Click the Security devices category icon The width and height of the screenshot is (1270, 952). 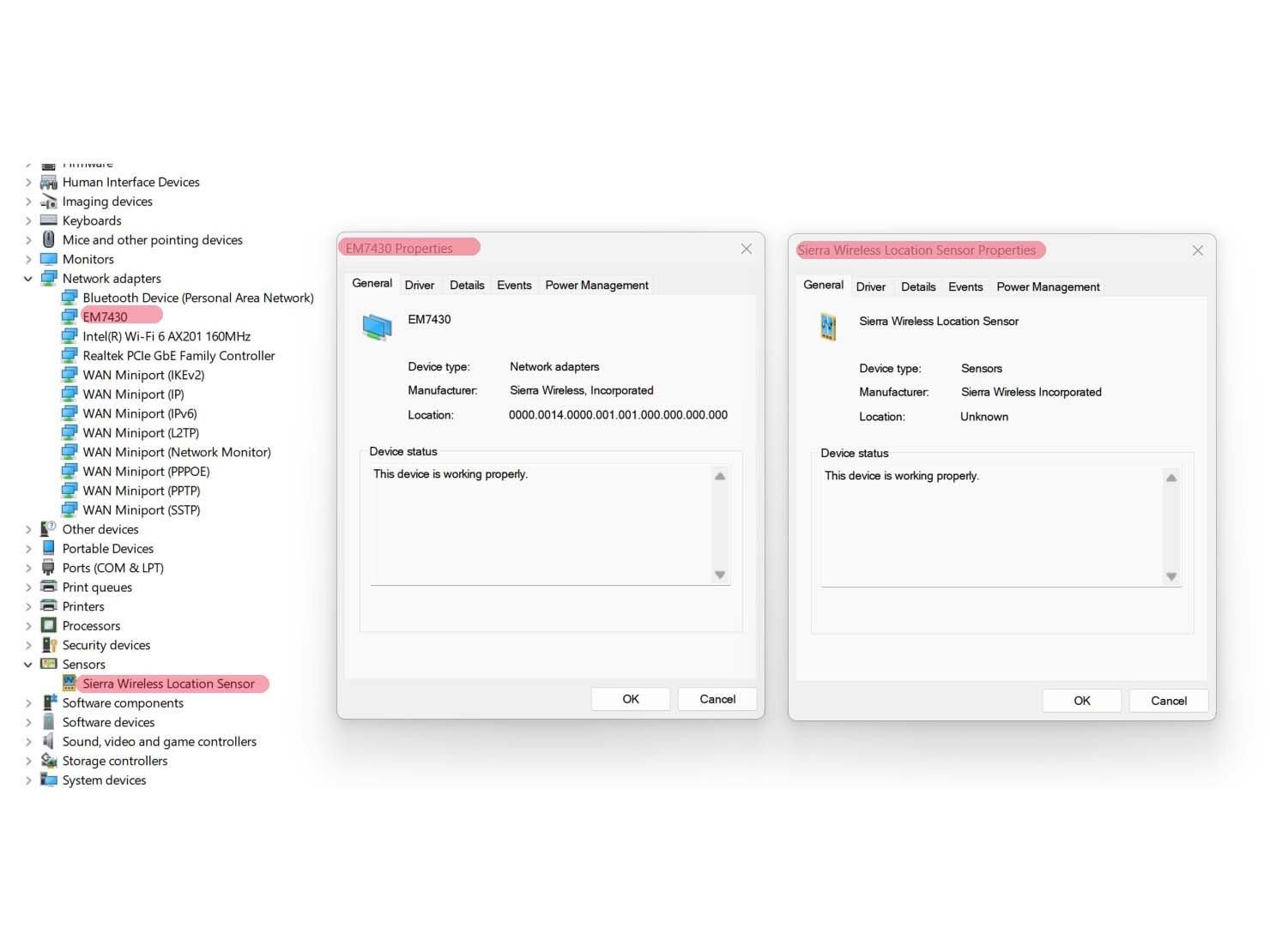point(49,645)
